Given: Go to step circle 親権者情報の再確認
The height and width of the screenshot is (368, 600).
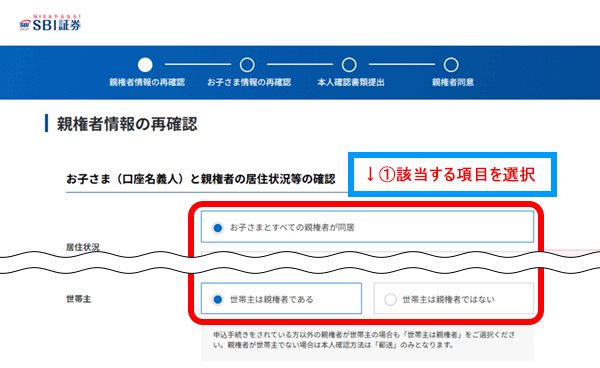Looking at the screenshot, I should coord(145,65).
